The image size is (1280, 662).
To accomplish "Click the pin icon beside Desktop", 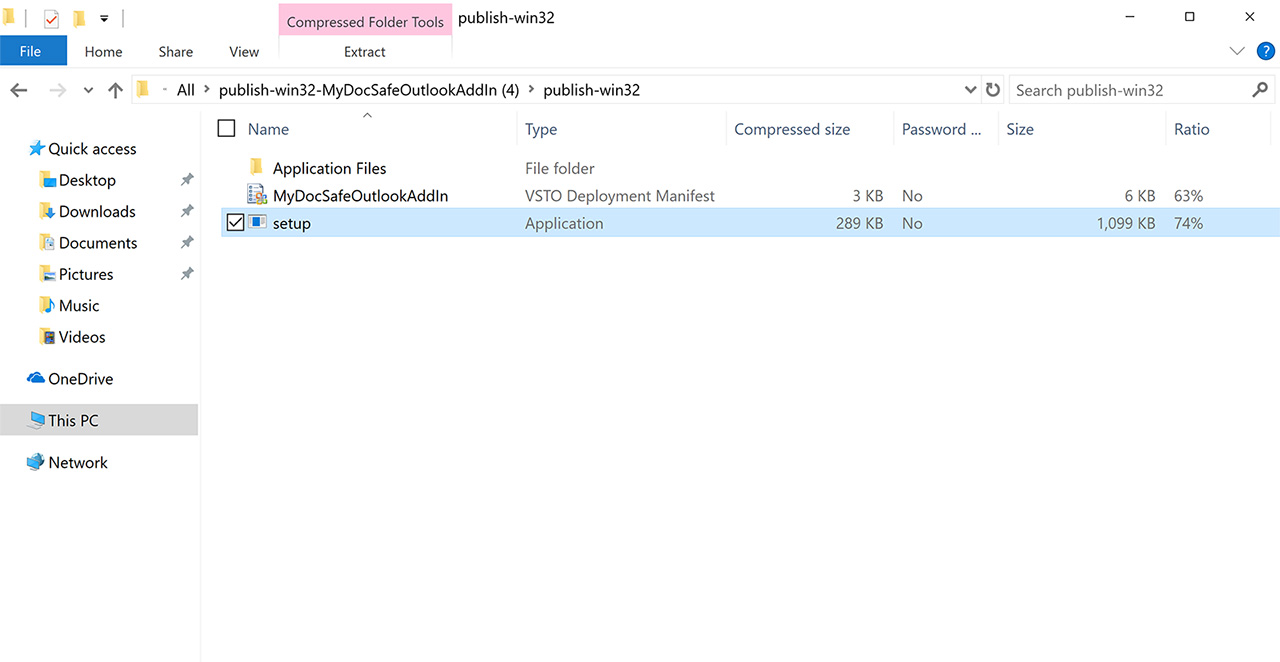I will tap(186, 180).
